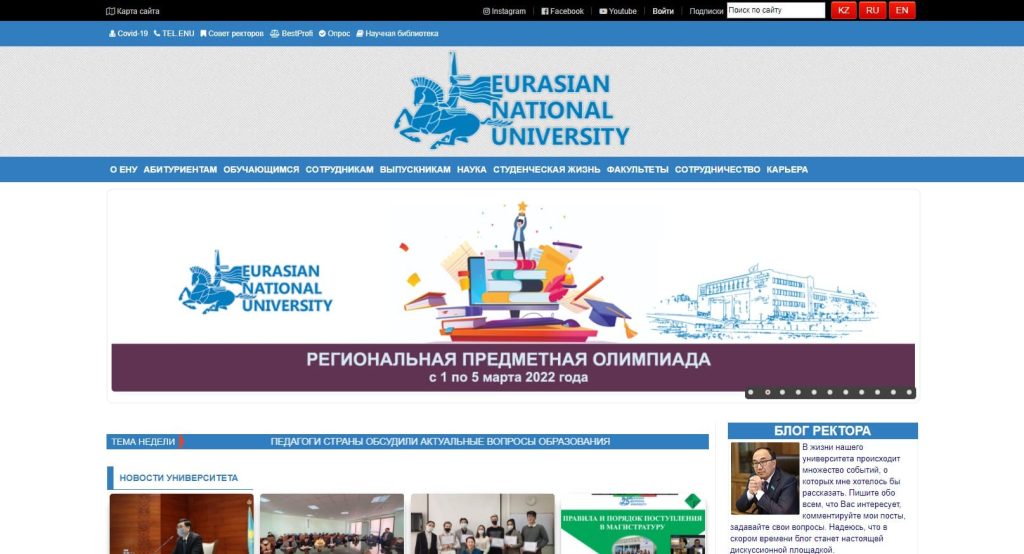Open the Обучающимся menu
The image size is (1024, 554).
point(261,169)
